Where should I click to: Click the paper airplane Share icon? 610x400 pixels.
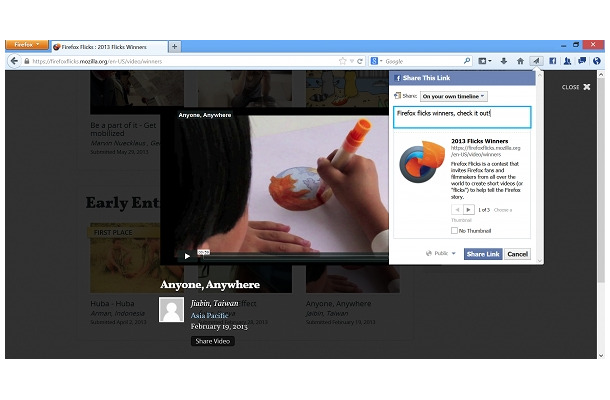click(x=536, y=61)
